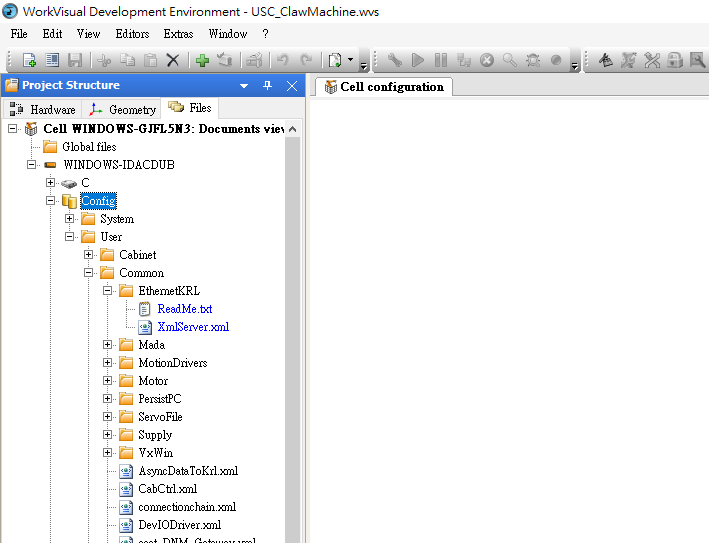Screen dimensions: 709x543
Task: Click the circled X Stop icon
Action: [x=487, y=60]
